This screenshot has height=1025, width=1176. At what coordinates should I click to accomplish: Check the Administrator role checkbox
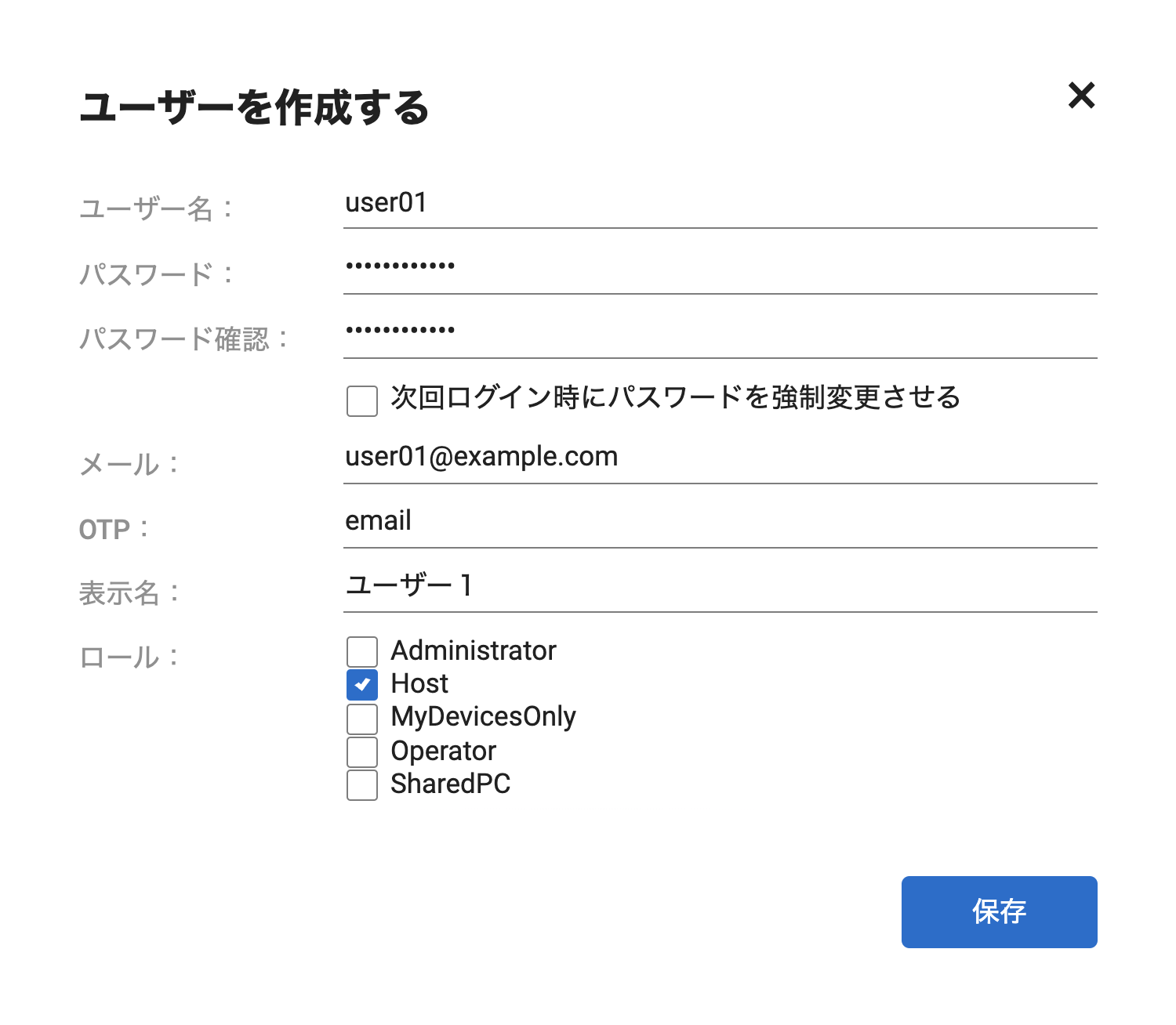(x=362, y=651)
